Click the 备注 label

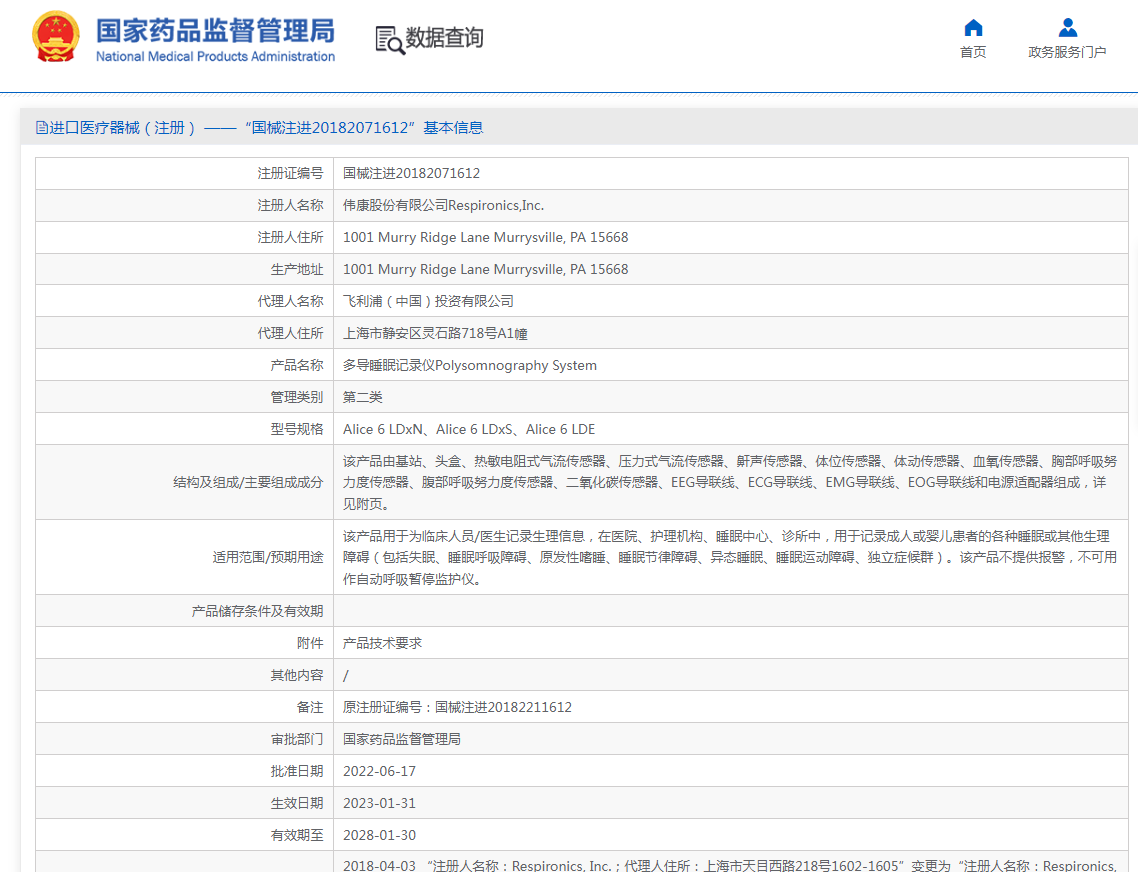pyautogui.click(x=310, y=707)
